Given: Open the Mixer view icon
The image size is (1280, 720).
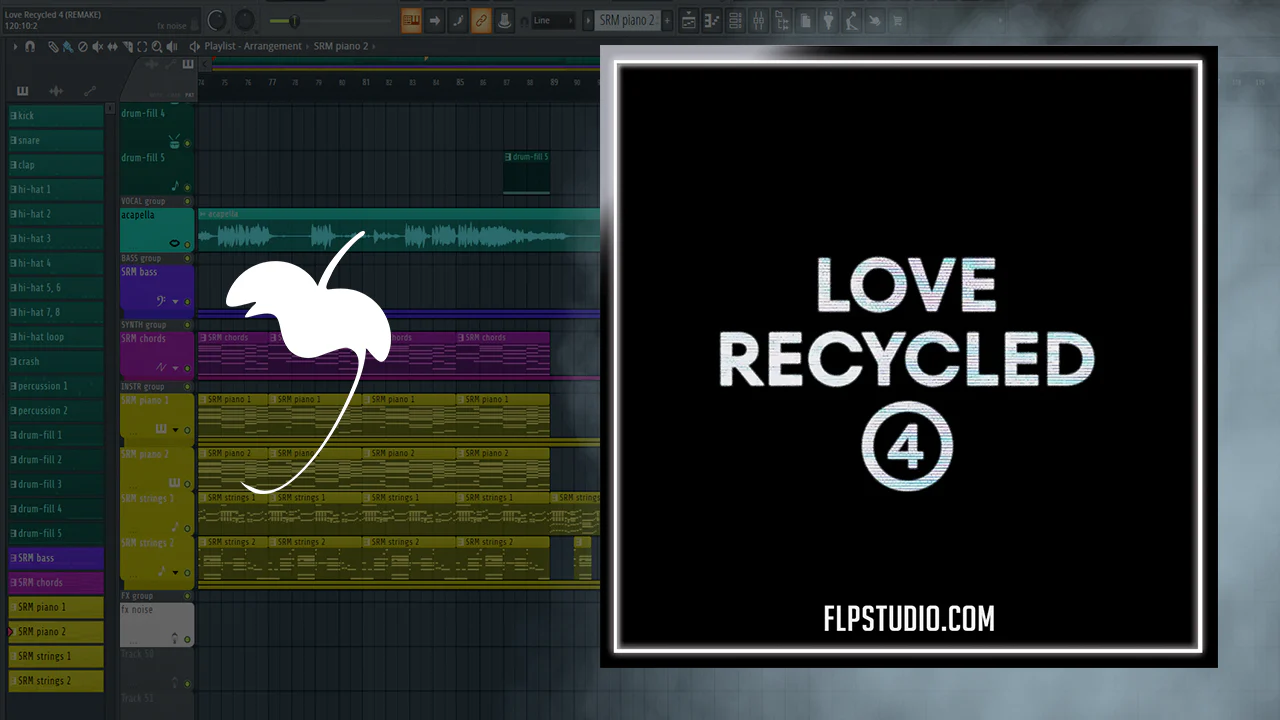Looking at the screenshot, I should pos(758,20).
